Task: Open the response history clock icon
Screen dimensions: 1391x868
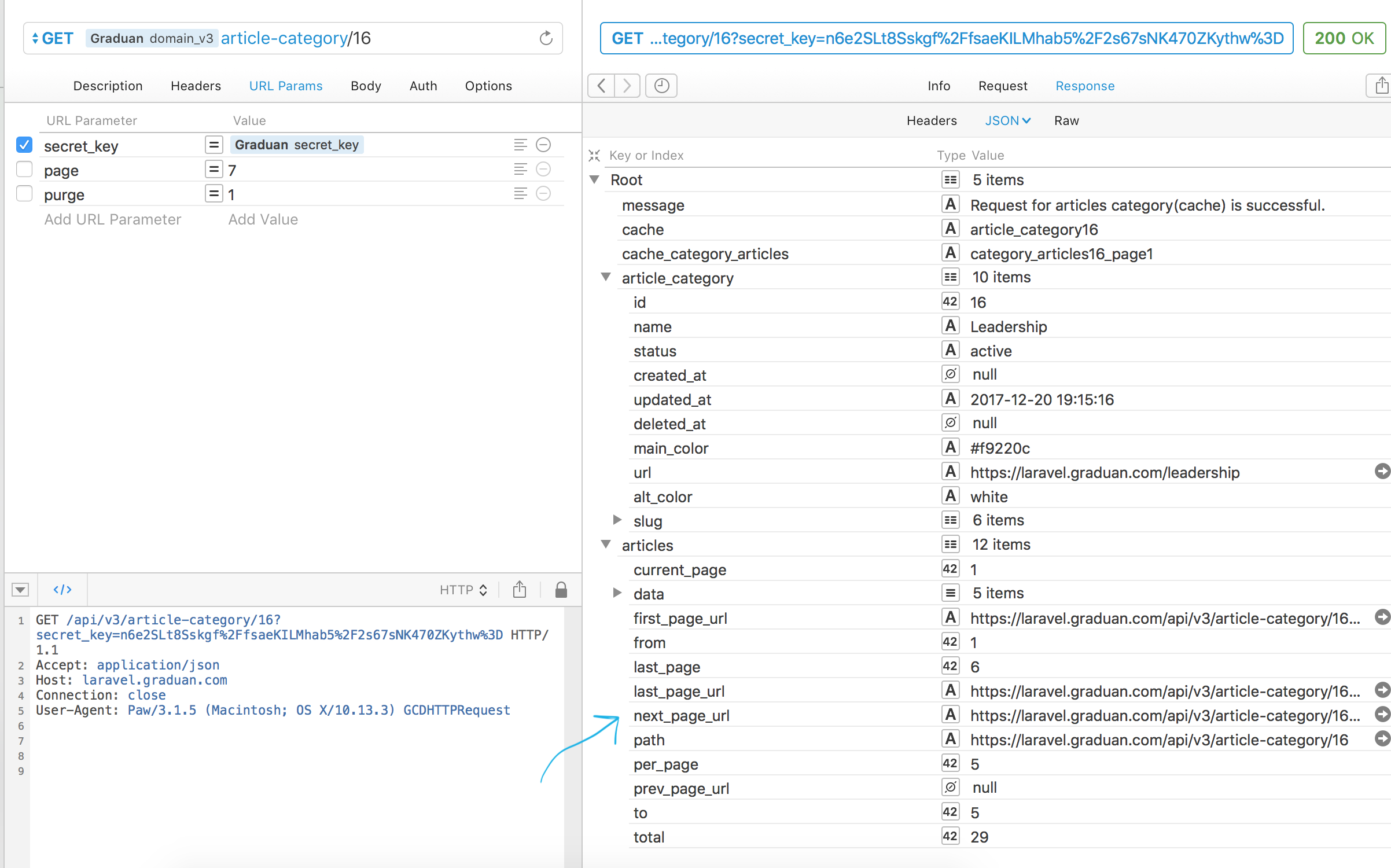Action: [x=661, y=86]
